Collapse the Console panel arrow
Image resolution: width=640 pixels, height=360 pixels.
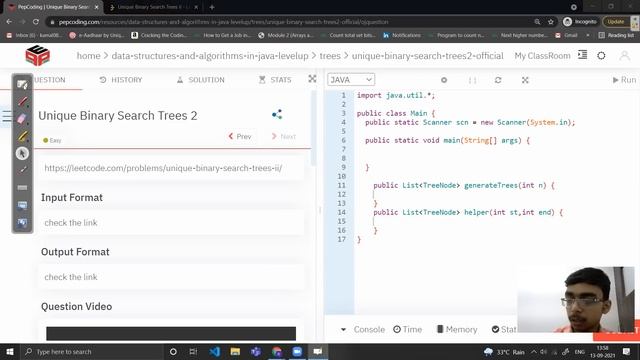[343, 329]
